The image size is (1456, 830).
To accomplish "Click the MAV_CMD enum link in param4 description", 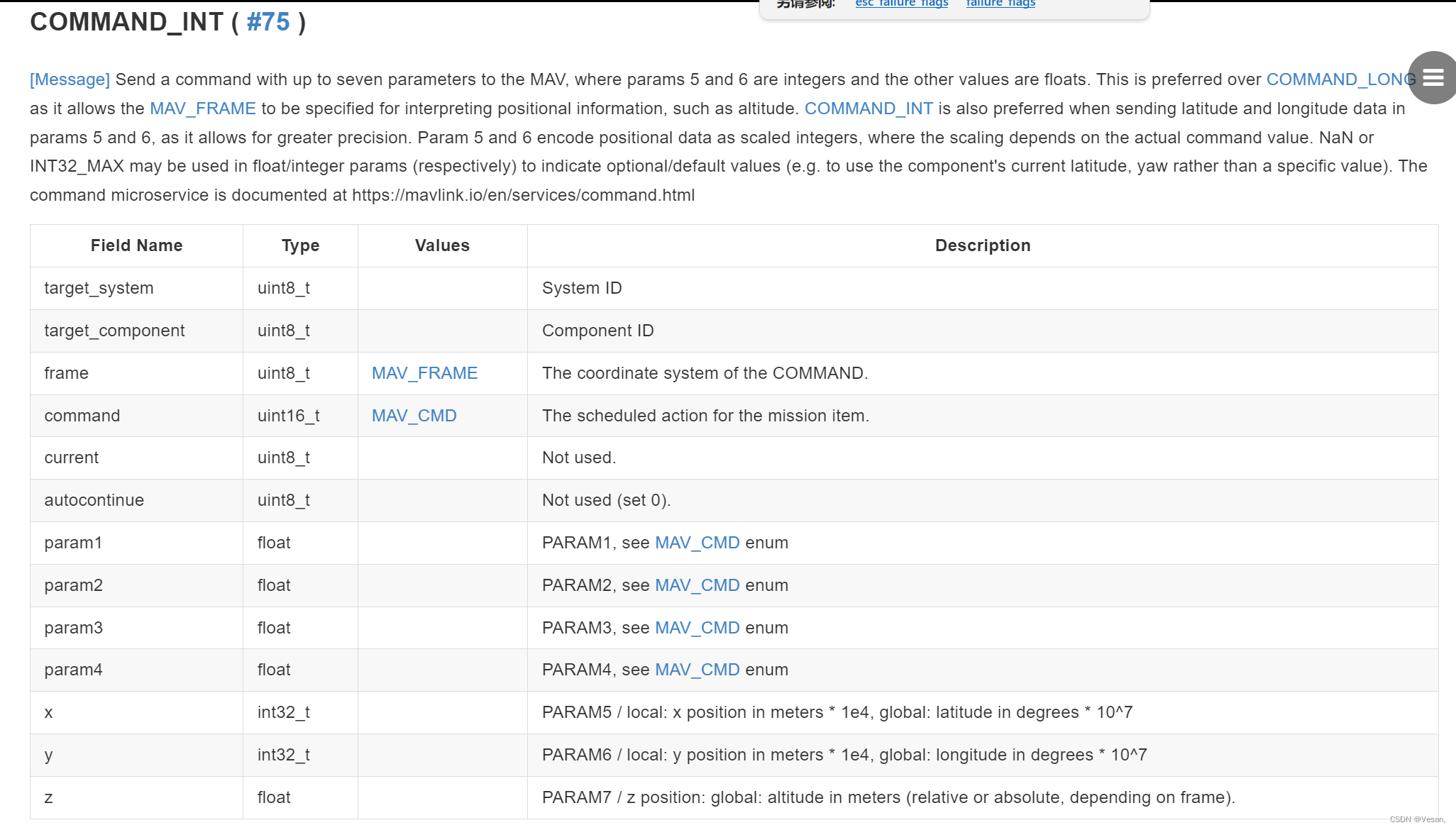I will tap(696, 670).
